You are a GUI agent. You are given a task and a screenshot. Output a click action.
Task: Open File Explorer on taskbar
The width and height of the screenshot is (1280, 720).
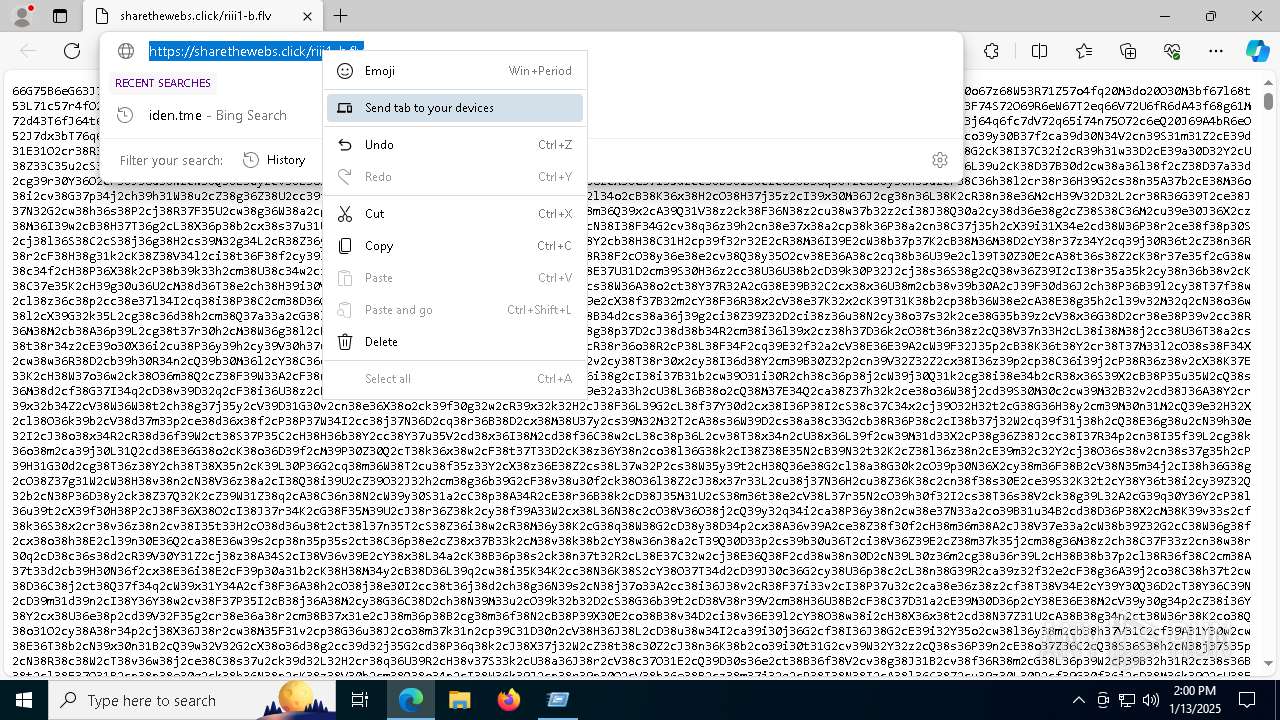(x=459, y=700)
